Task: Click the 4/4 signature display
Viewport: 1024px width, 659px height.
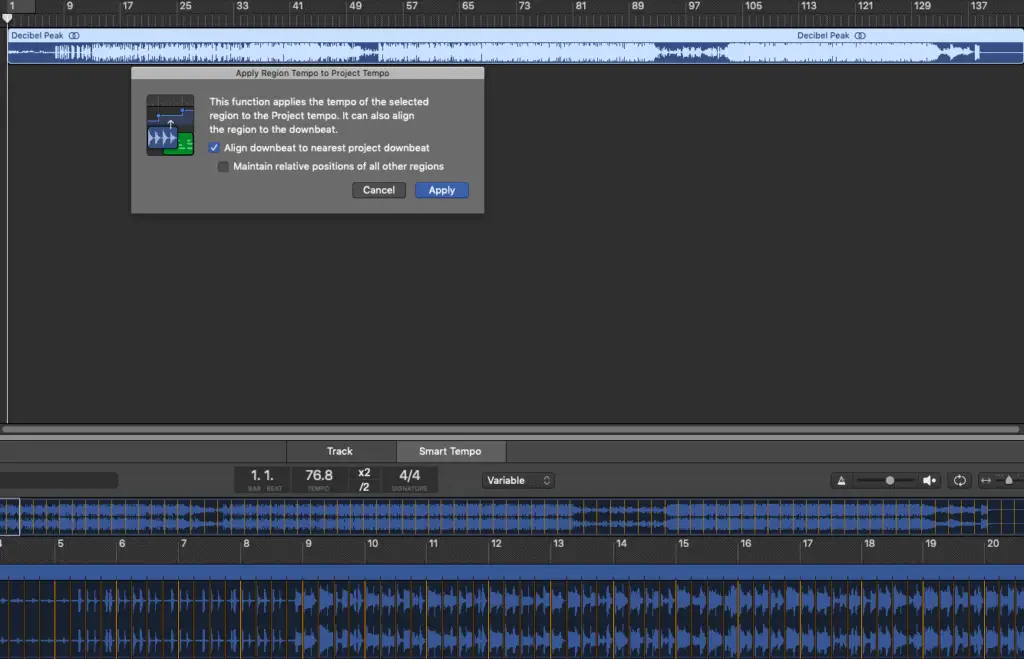Action: (x=409, y=479)
